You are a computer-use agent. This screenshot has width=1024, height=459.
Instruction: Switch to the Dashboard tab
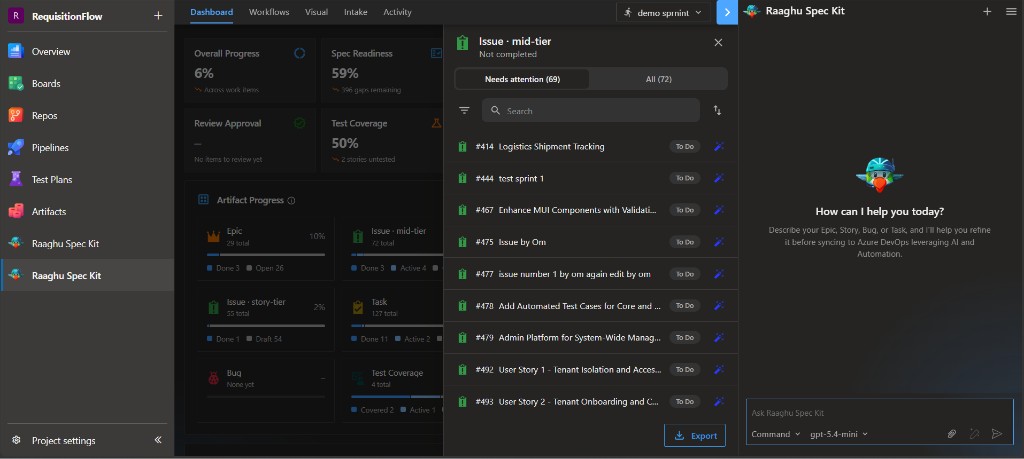click(x=212, y=12)
